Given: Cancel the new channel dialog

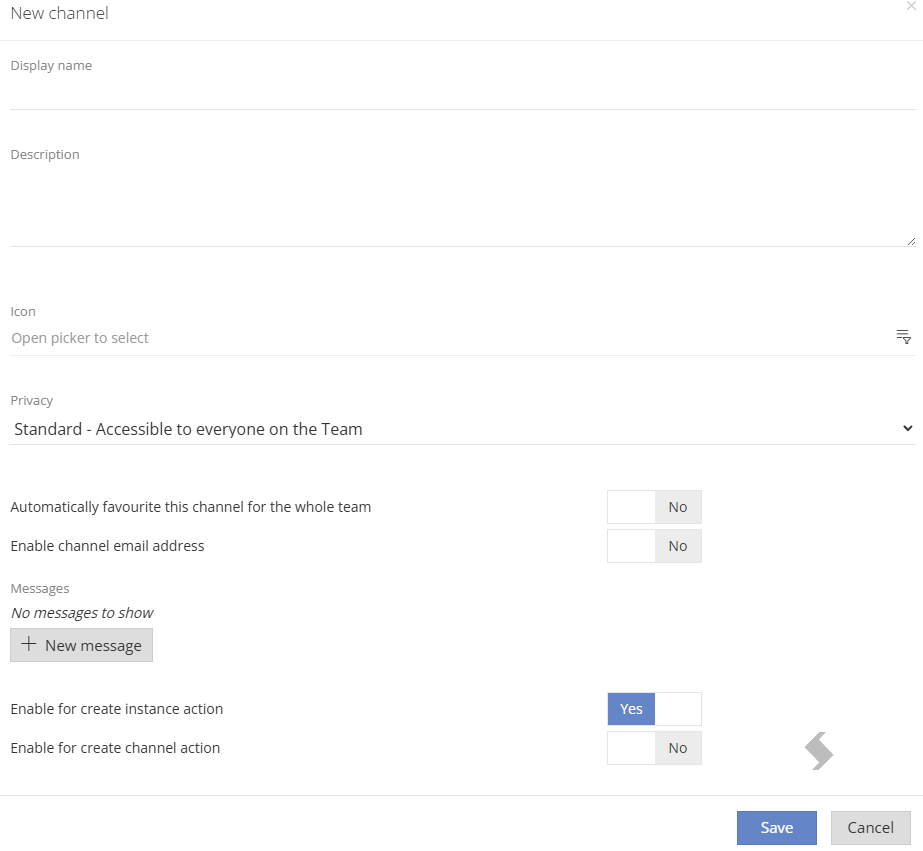Looking at the screenshot, I should [871, 827].
